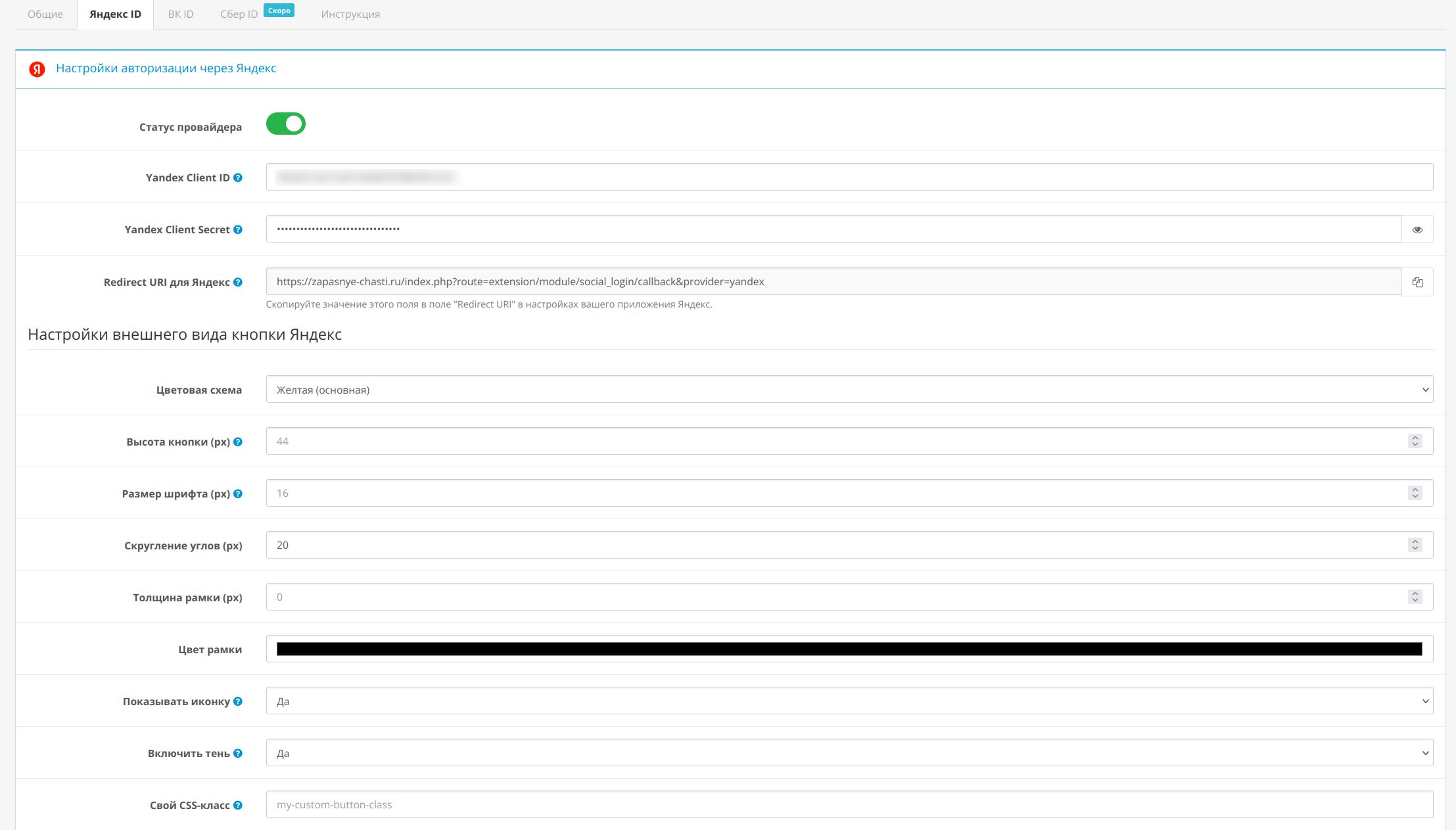
Task: Click the Цветовая схема label
Action: click(199, 390)
